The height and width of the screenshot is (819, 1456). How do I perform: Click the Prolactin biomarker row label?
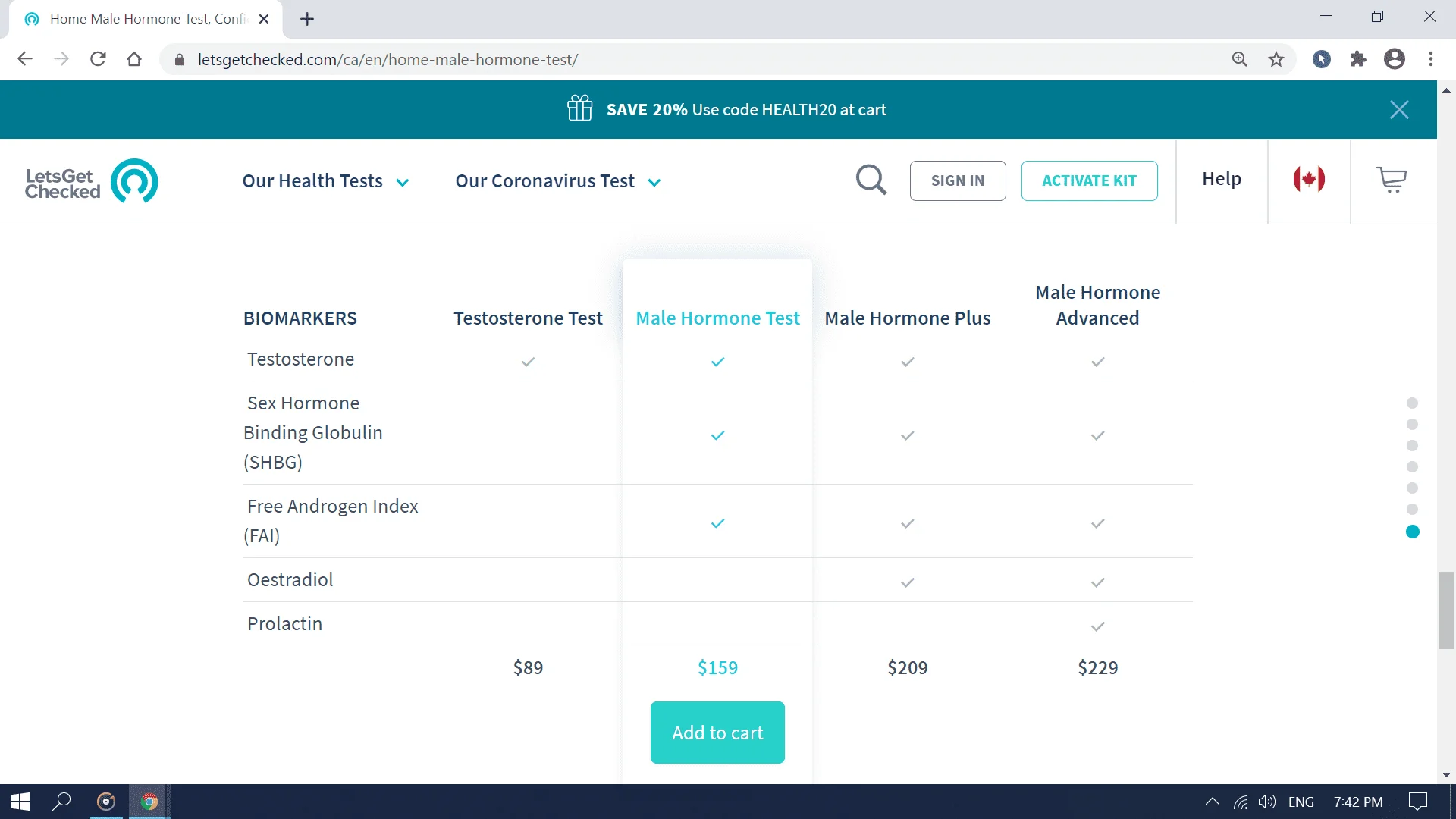point(284,624)
